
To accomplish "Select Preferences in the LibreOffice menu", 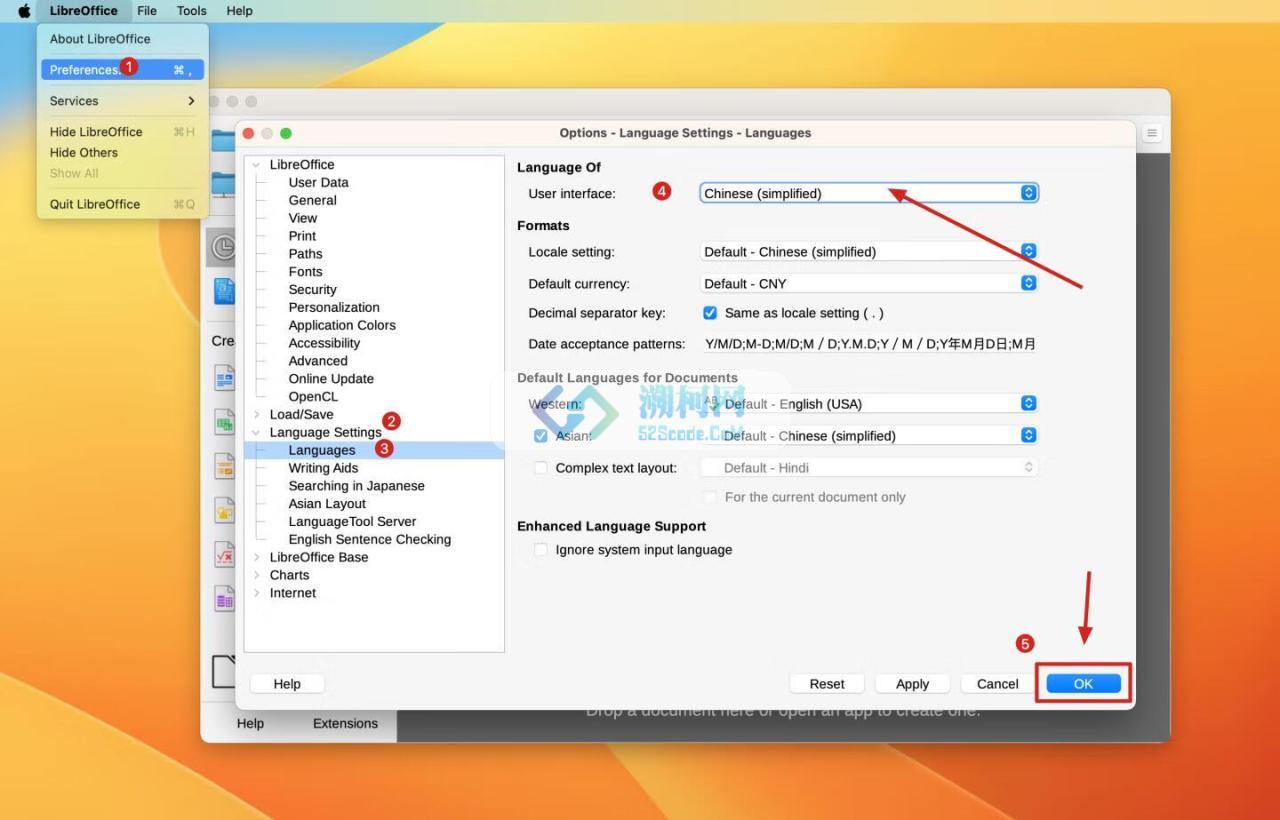I will (x=123, y=70).
